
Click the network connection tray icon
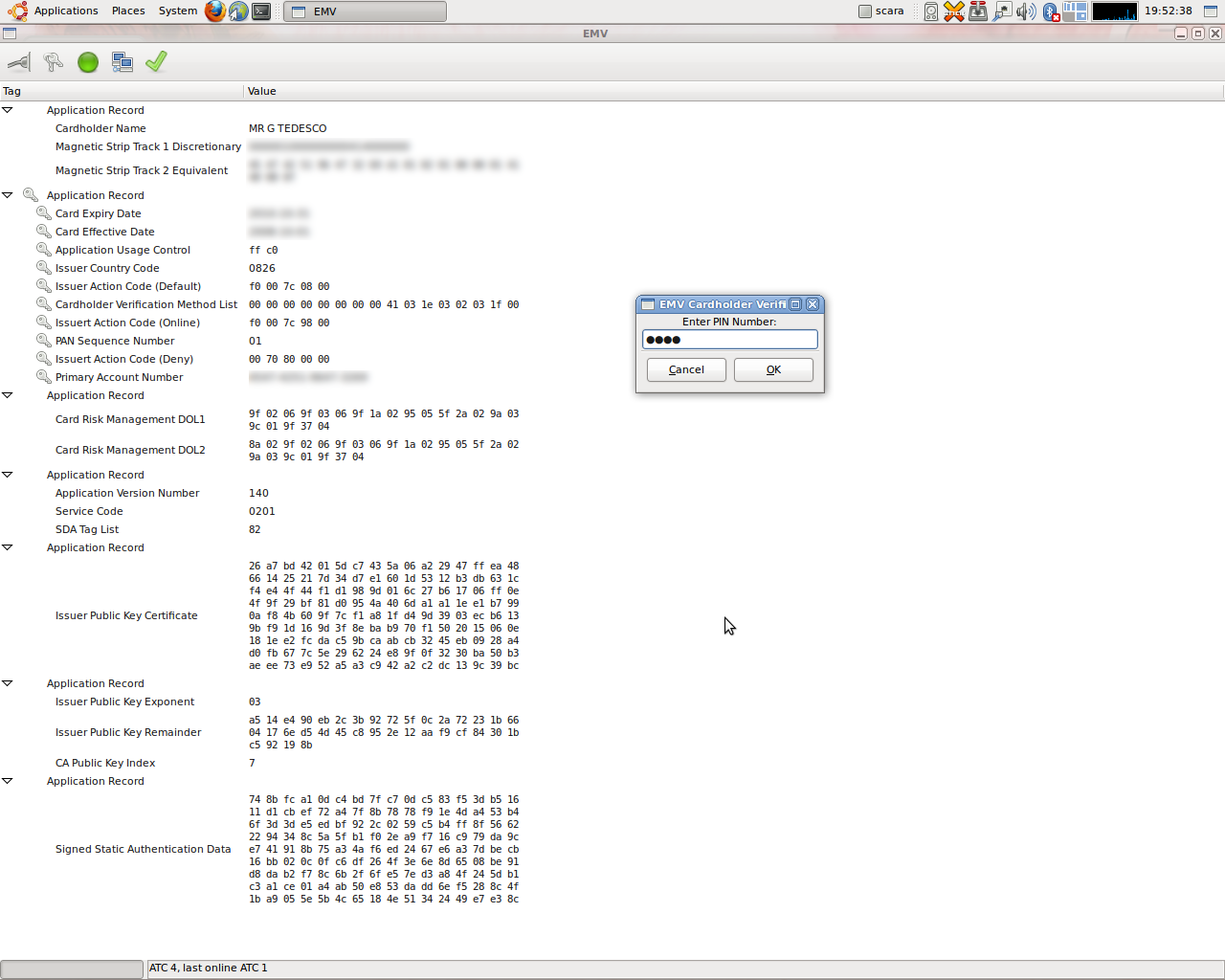click(x=1002, y=11)
